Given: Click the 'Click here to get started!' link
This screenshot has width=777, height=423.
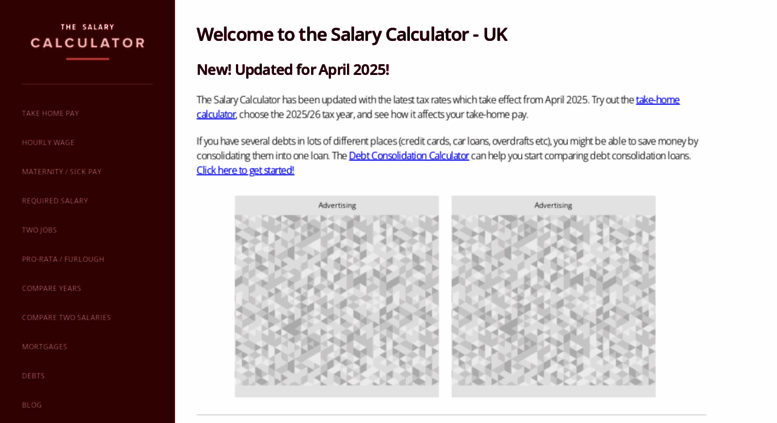Looking at the screenshot, I should coord(245,170).
